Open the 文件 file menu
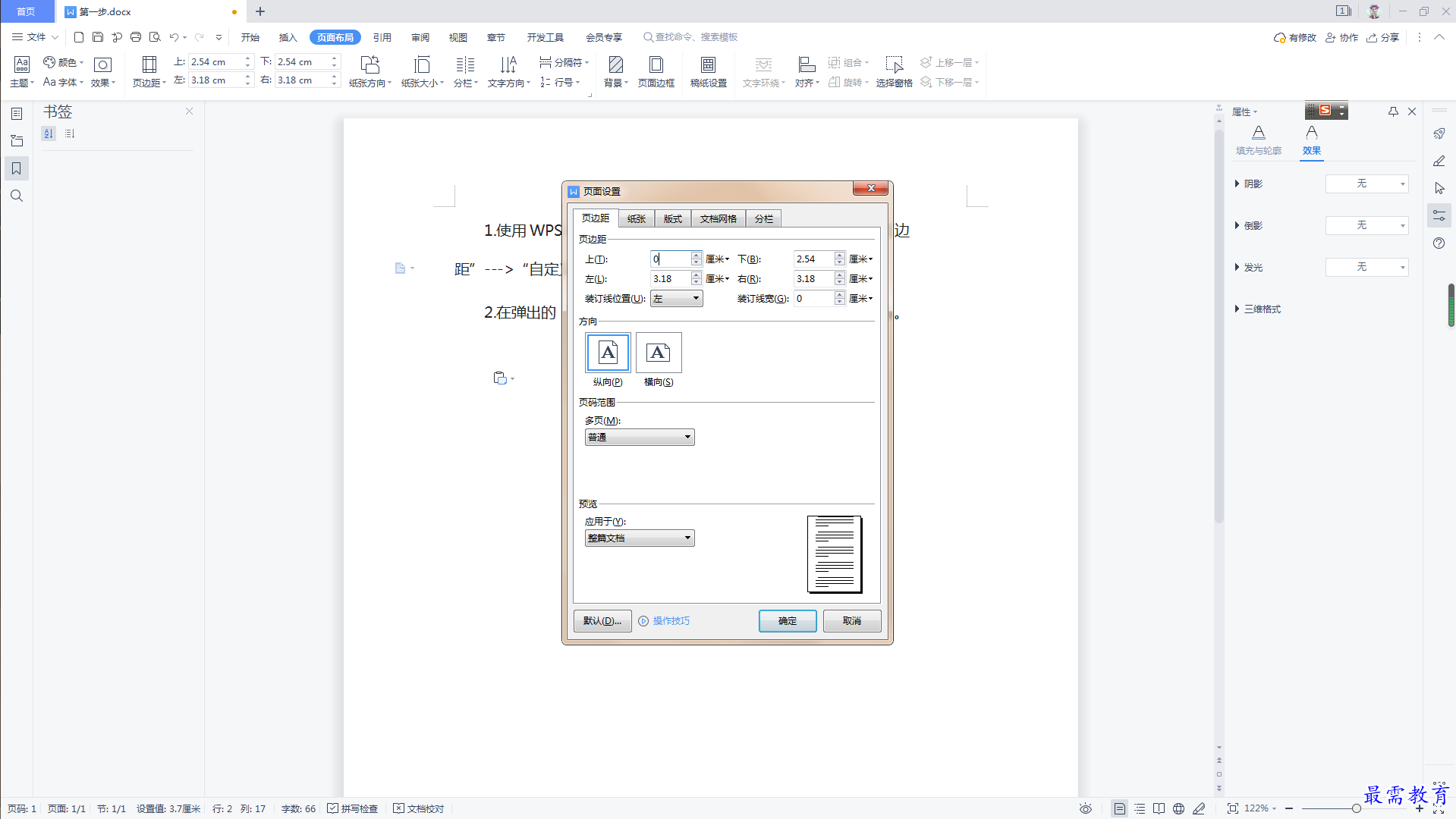Screen dimensions: 1456x819 pyautogui.click(x=35, y=37)
